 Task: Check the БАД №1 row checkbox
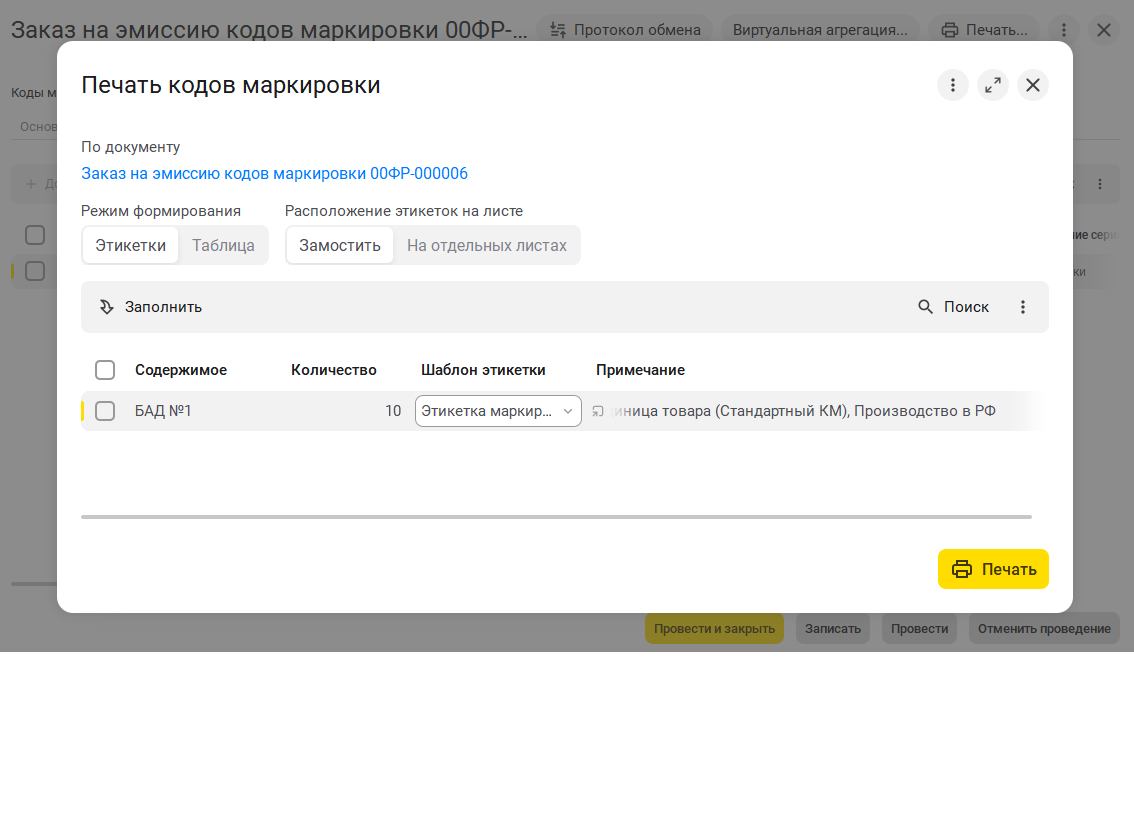(105, 411)
